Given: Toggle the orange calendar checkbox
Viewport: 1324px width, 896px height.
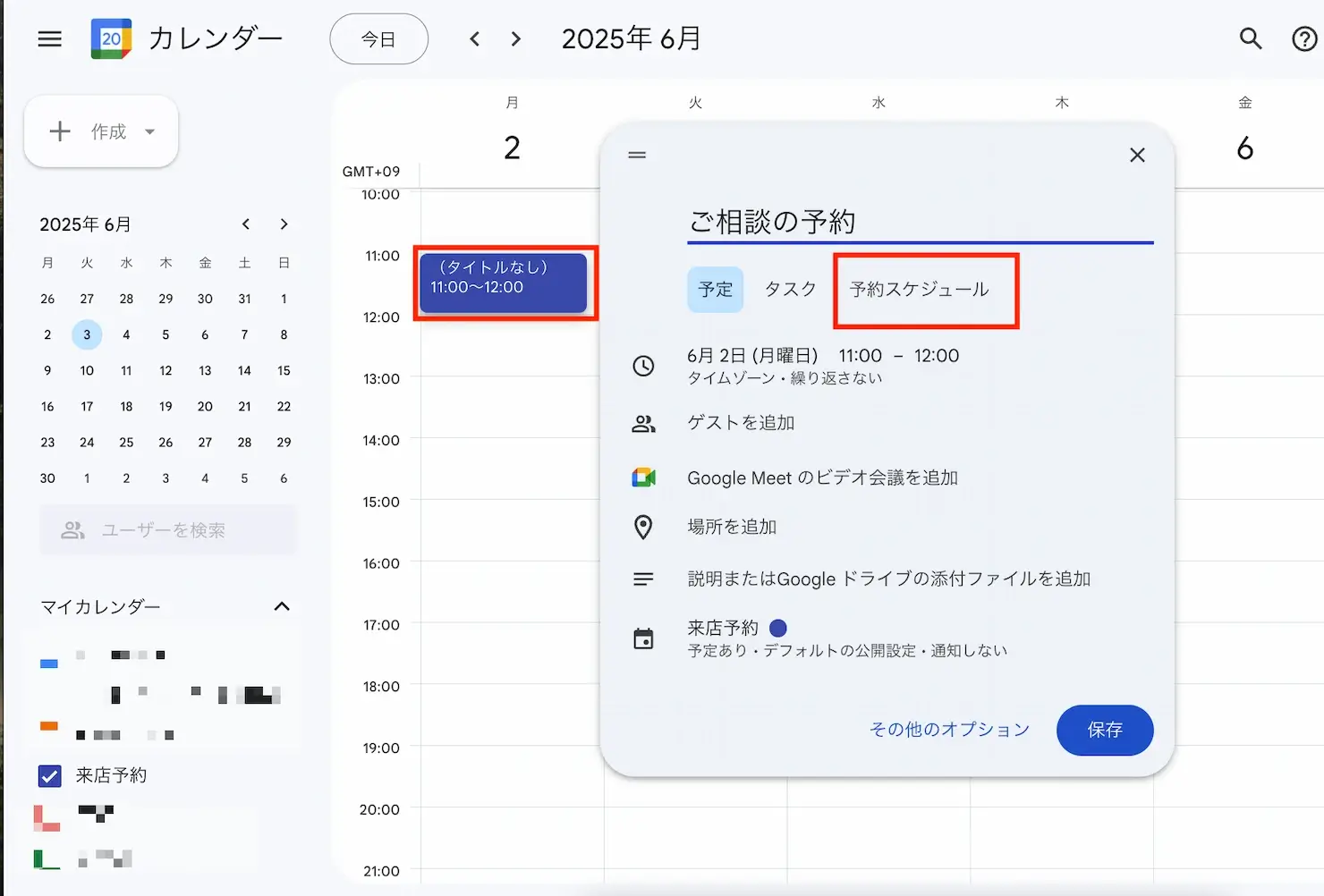Looking at the screenshot, I should pyautogui.click(x=49, y=726).
